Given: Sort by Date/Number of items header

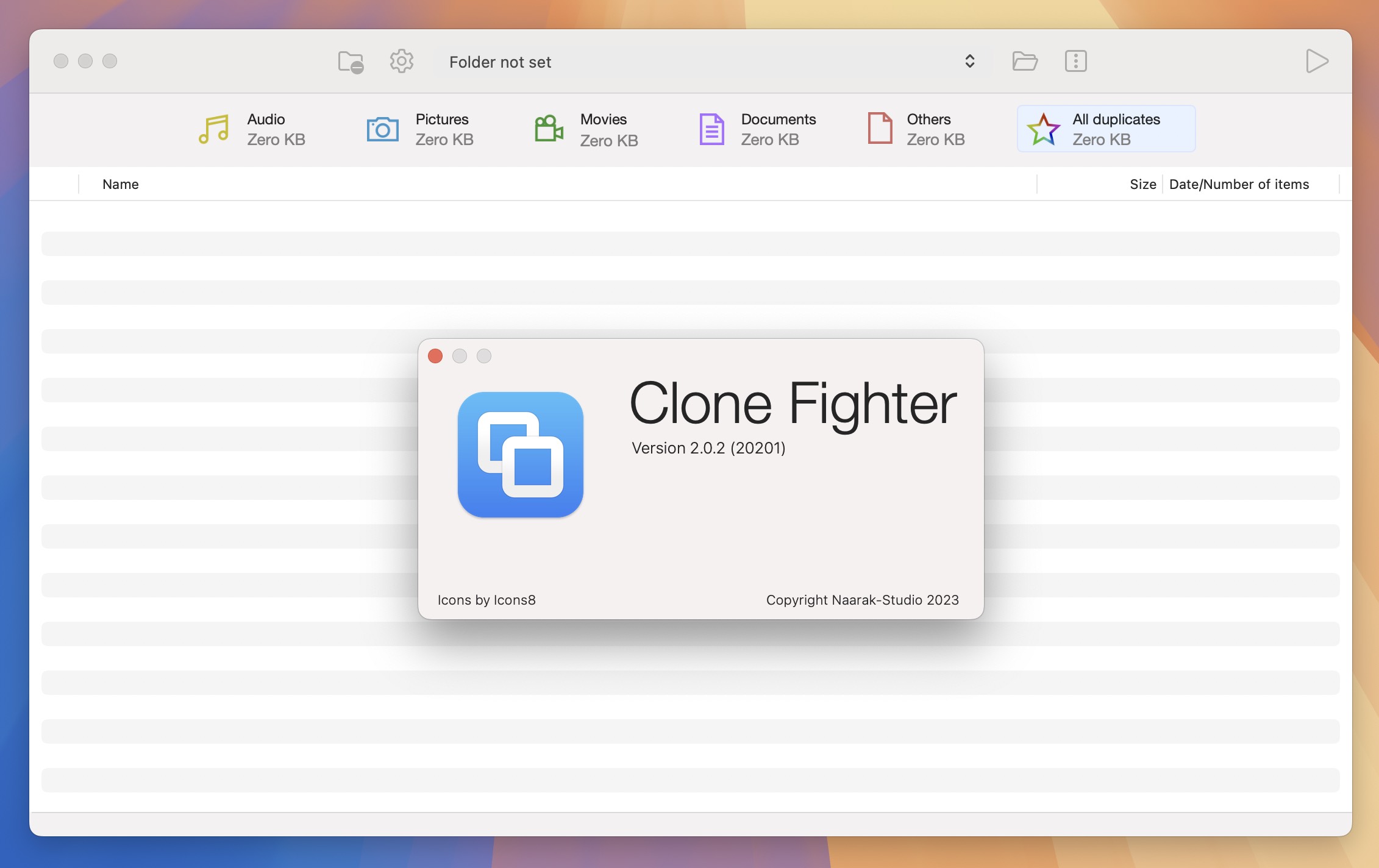Looking at the screenshot, I should coord(1239,183).
